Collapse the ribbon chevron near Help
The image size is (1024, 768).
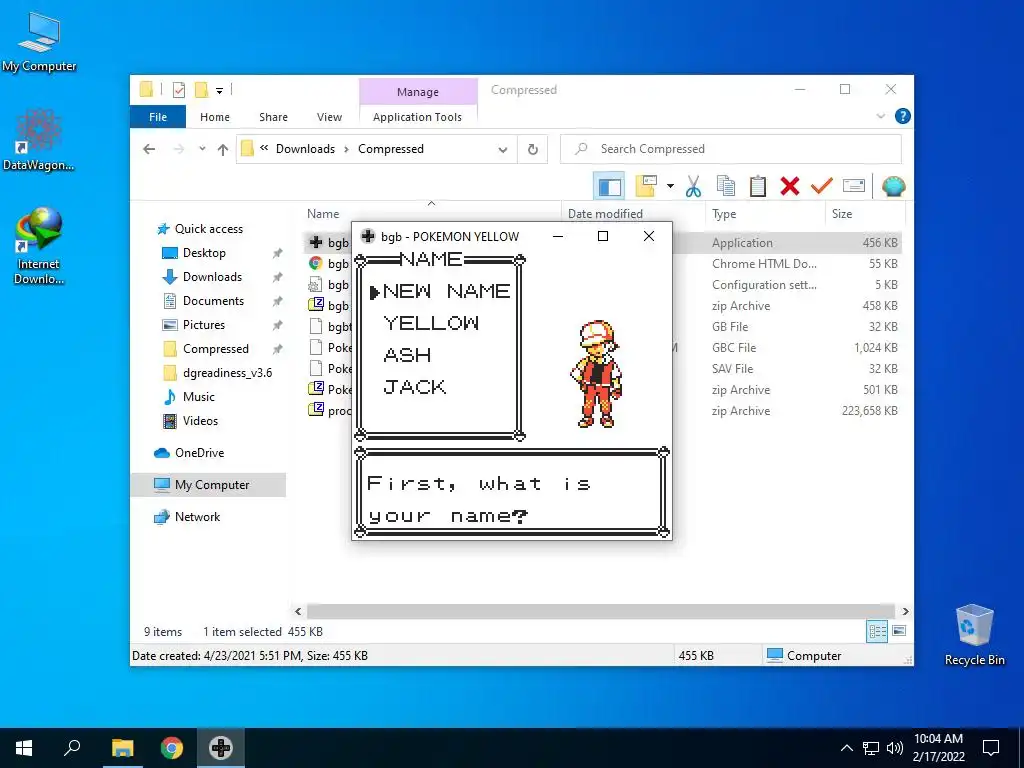coord(880,116)
